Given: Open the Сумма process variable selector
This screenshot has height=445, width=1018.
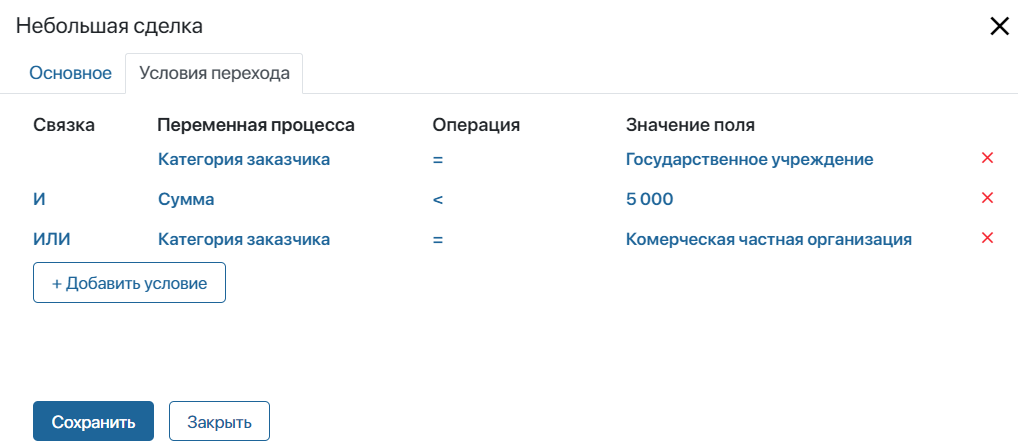Looking at the screenshot, I should tap(186, 199).
